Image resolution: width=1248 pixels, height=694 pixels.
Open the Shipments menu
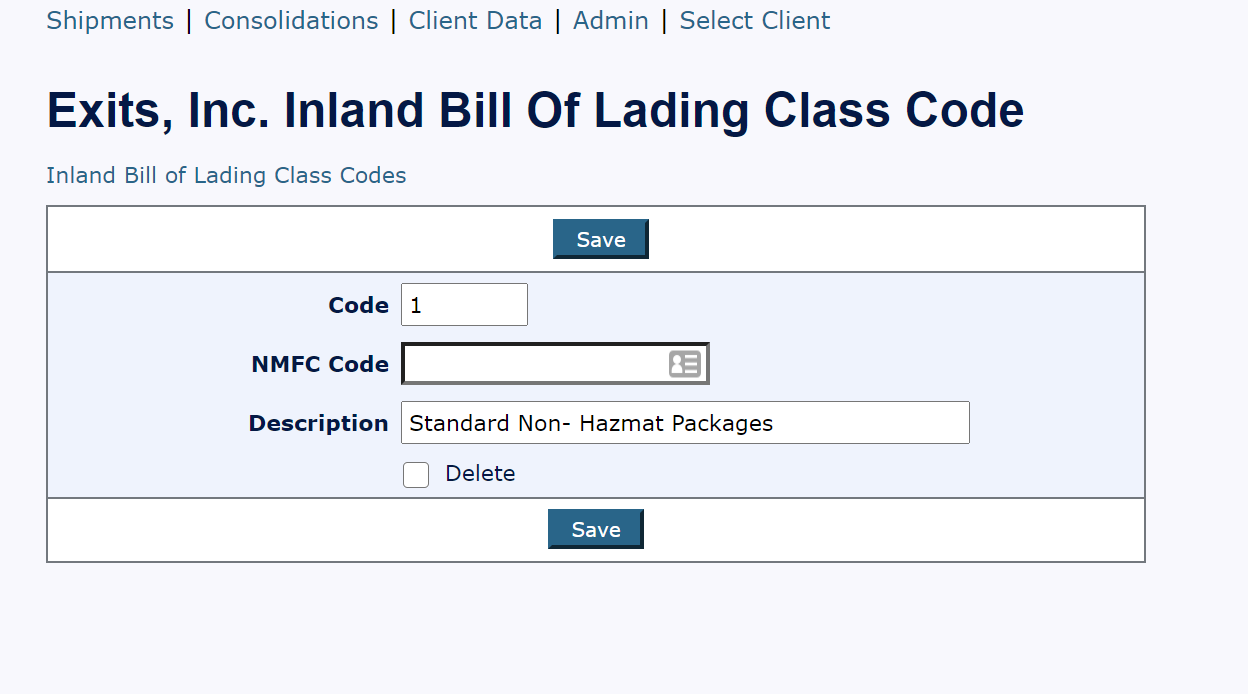110,20
